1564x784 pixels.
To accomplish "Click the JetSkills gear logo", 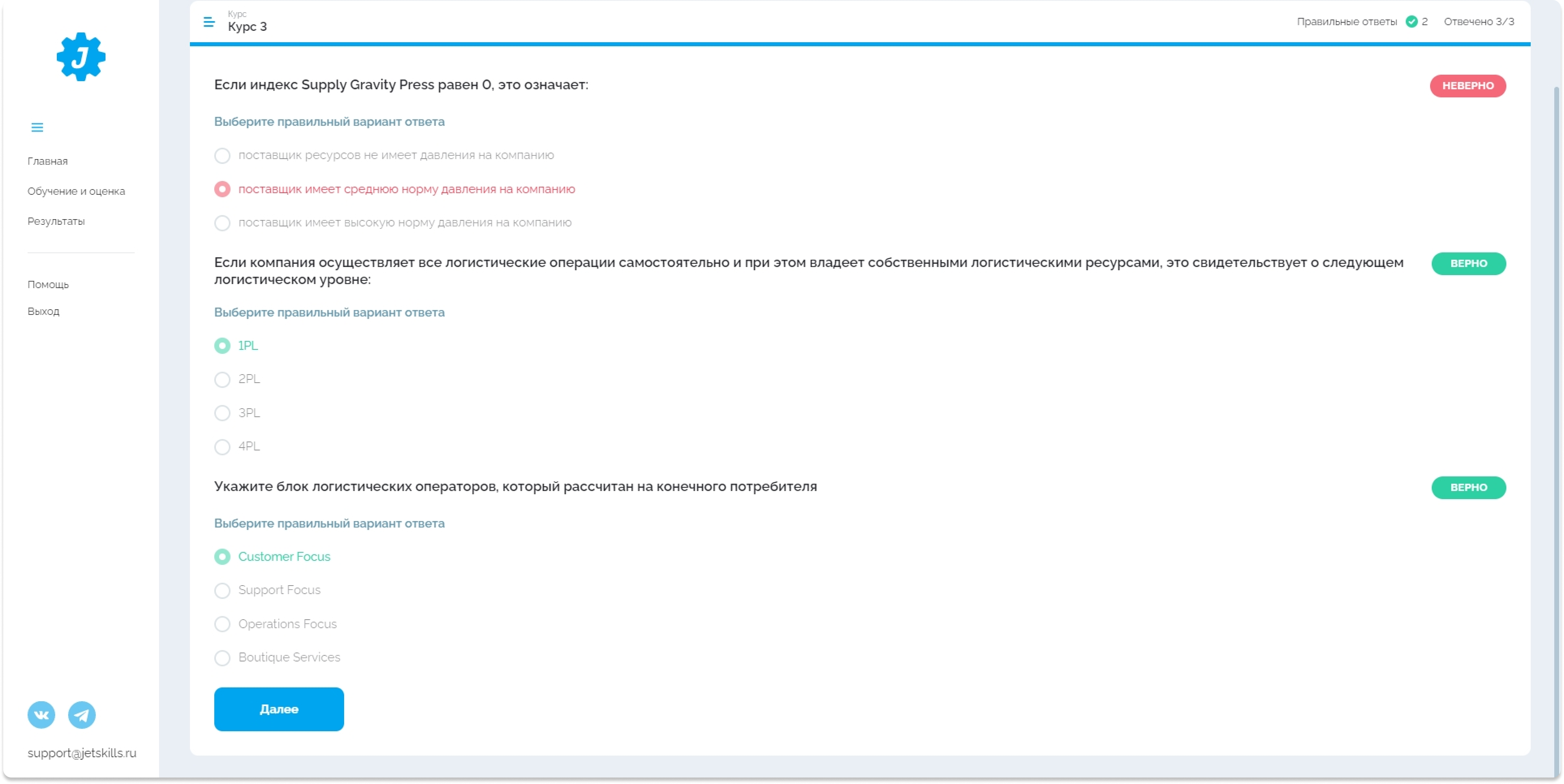I will [81, 56].
